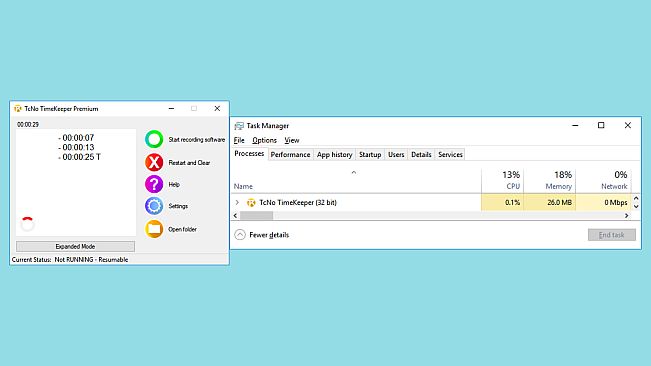Click the 00:00:13 time entry
Screen dimensions: 651x366
click(x=76, y=147)
